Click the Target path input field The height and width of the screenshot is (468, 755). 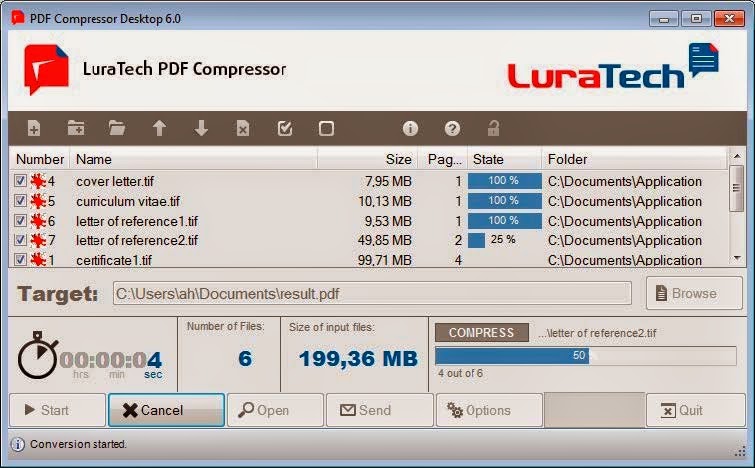click(372, 293)
